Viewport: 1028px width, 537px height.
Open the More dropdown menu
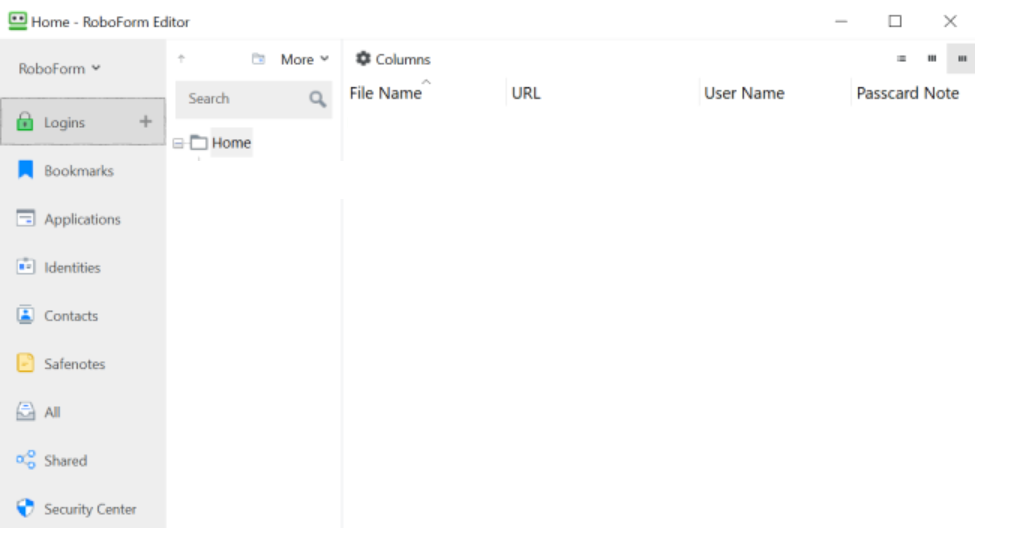click(305, 59)
